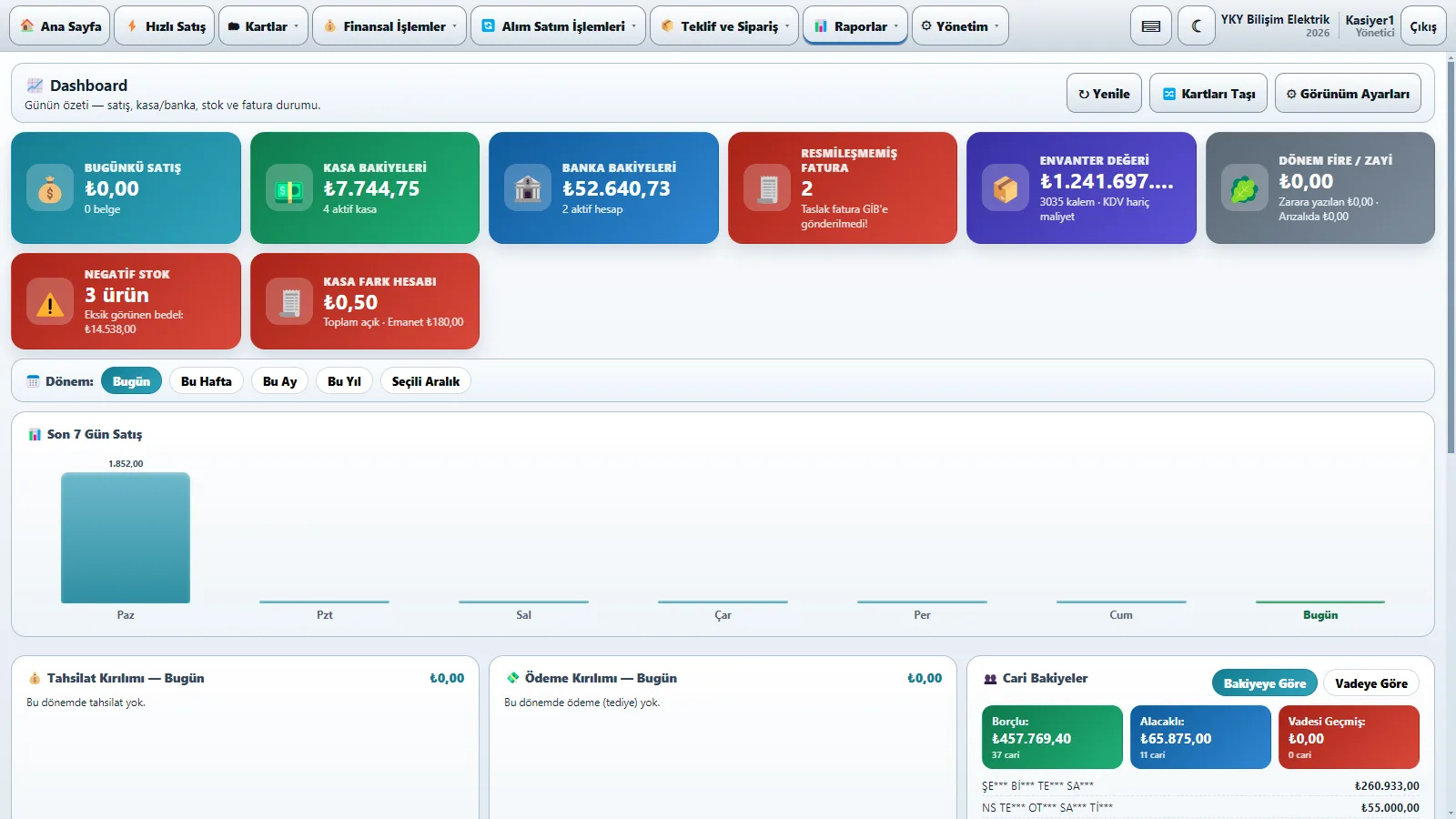
Task: Click the calendar icon next to Dönem
Action: click(33, 381)
